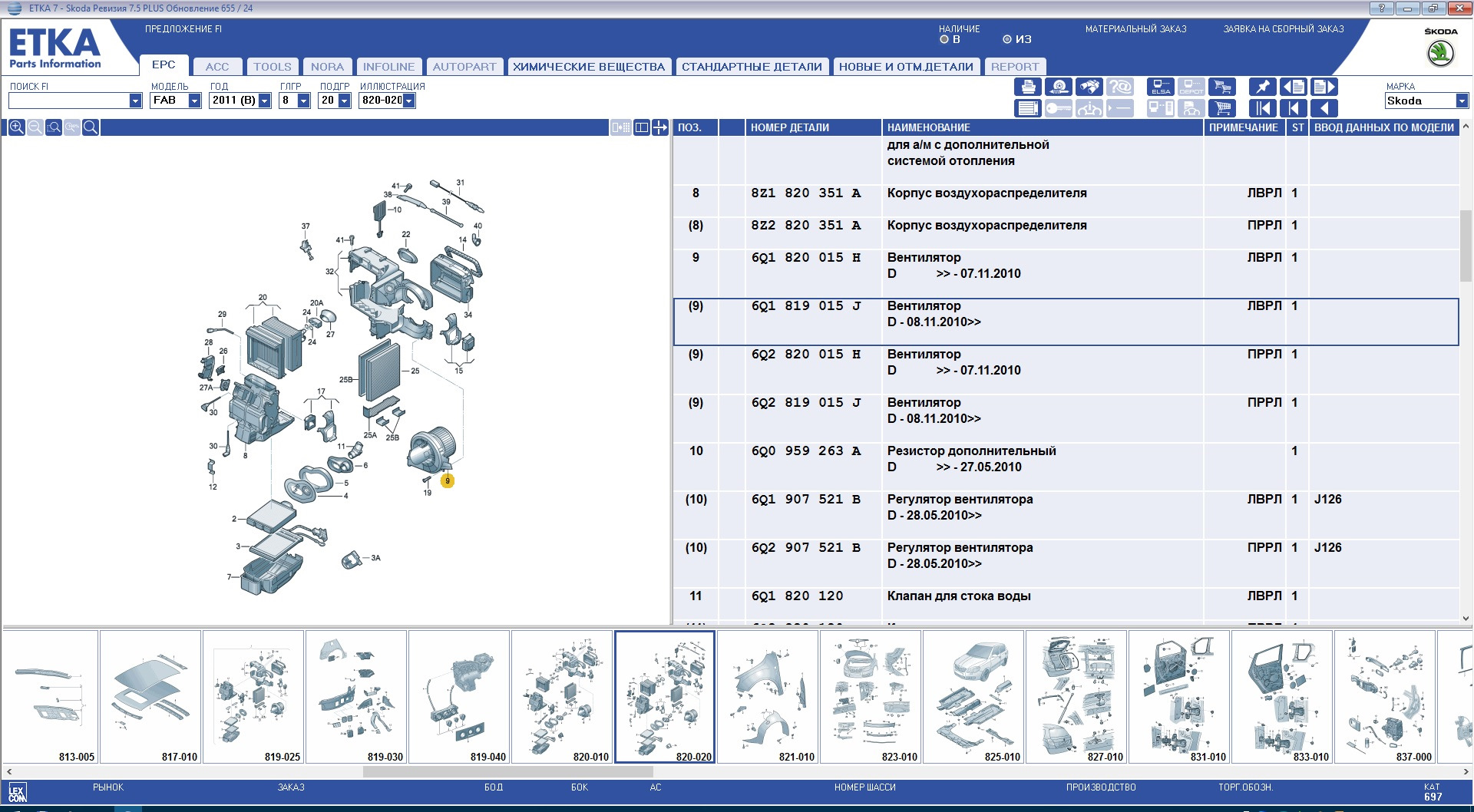Click 'Клапан для стока воды' part name
Image resolution: width=1474 pixels, height=812 pixels.
959,596
